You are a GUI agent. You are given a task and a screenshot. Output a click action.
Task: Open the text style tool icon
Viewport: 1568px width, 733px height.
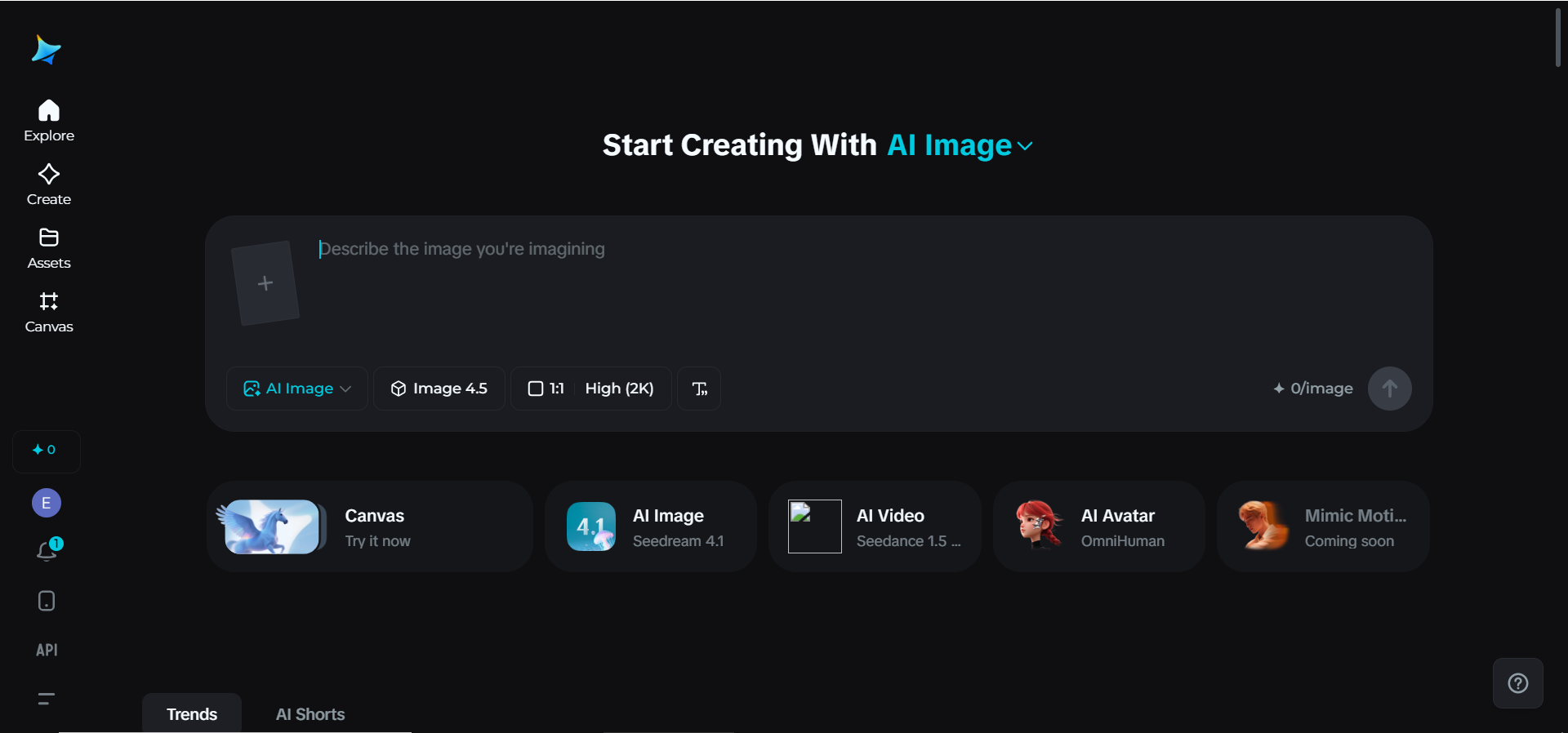coord(699,389)
